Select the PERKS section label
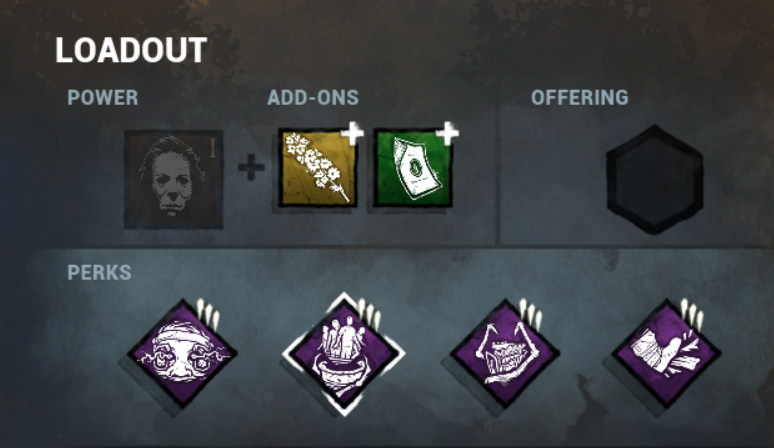Viewport: 774px width, 448px height. click(x=99, y=272)
